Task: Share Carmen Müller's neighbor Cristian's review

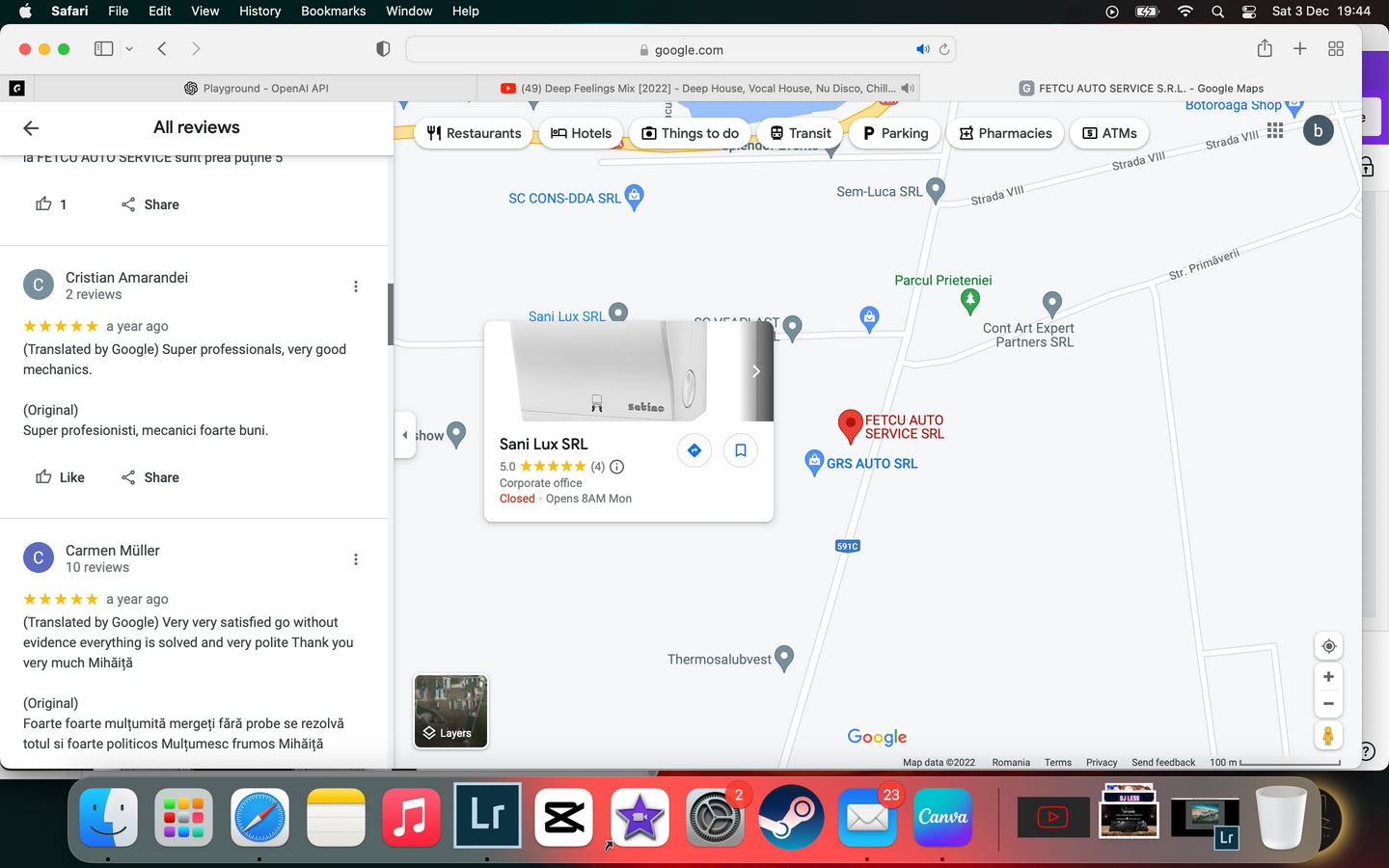Action: click(x=150, y=477)
